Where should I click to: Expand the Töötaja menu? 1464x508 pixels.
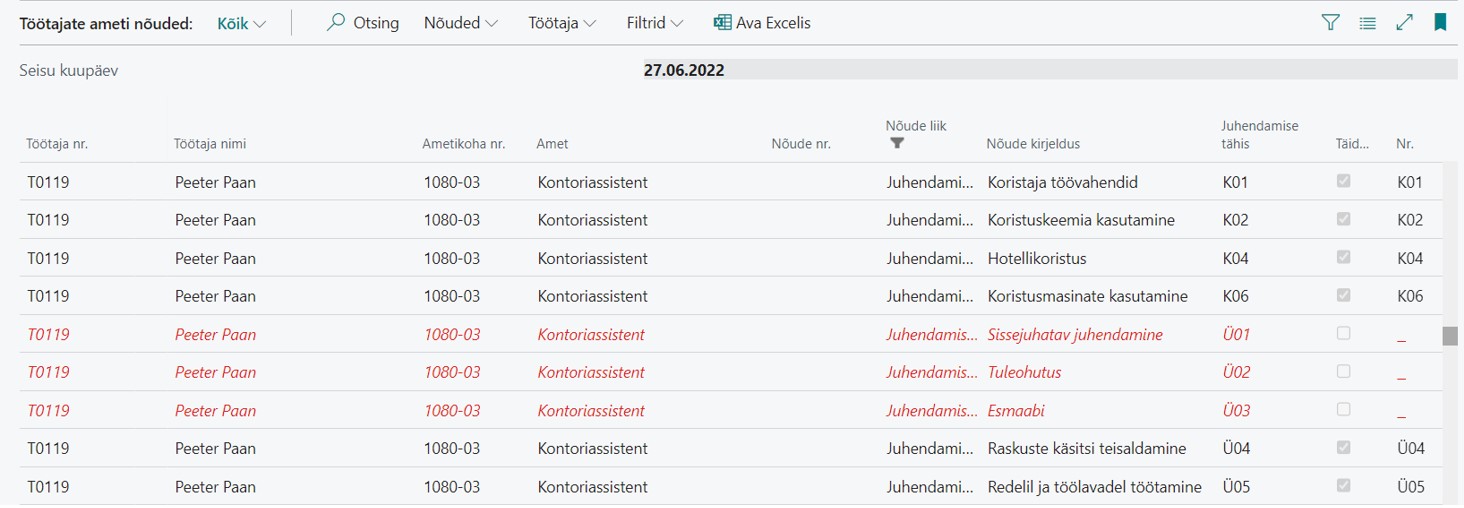click(x=562, y=23)
